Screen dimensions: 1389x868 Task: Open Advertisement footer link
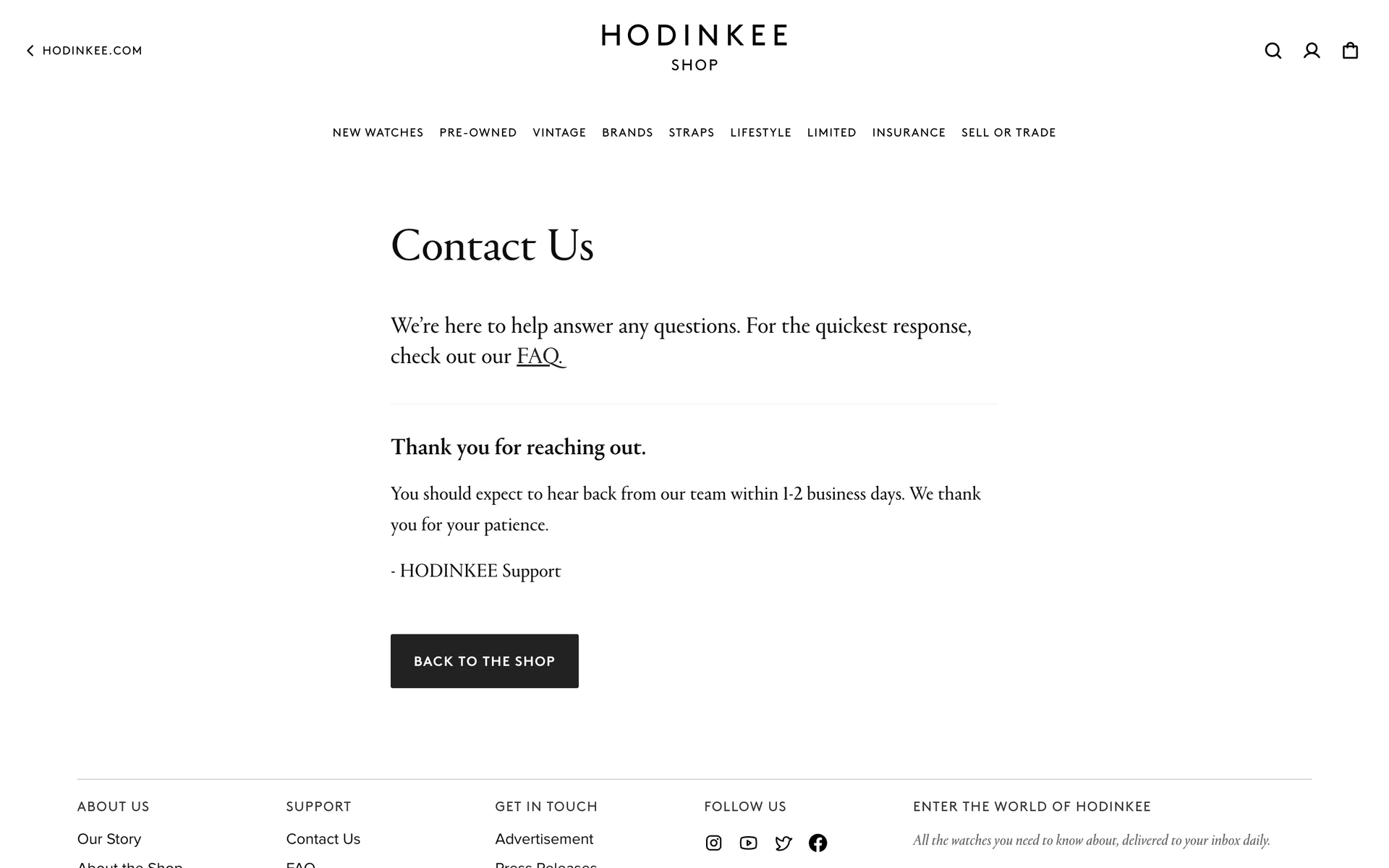(544, 839)
